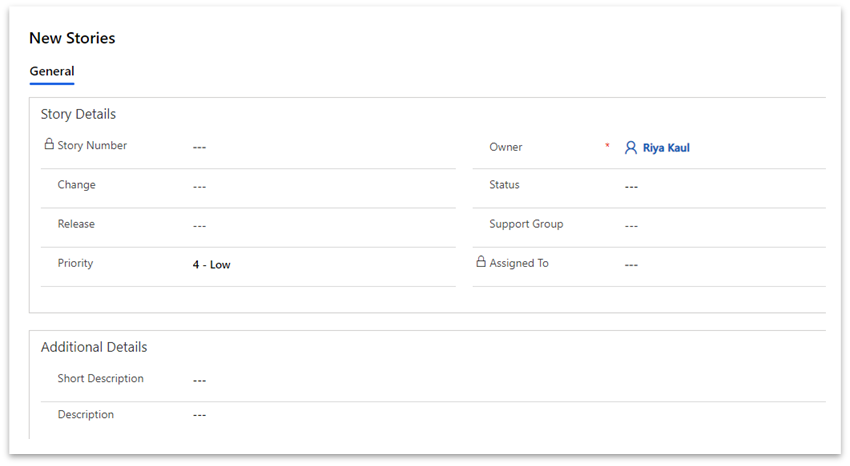850x466 pixels.
Task: Click the Priority field label
Action: pos(75,263)
